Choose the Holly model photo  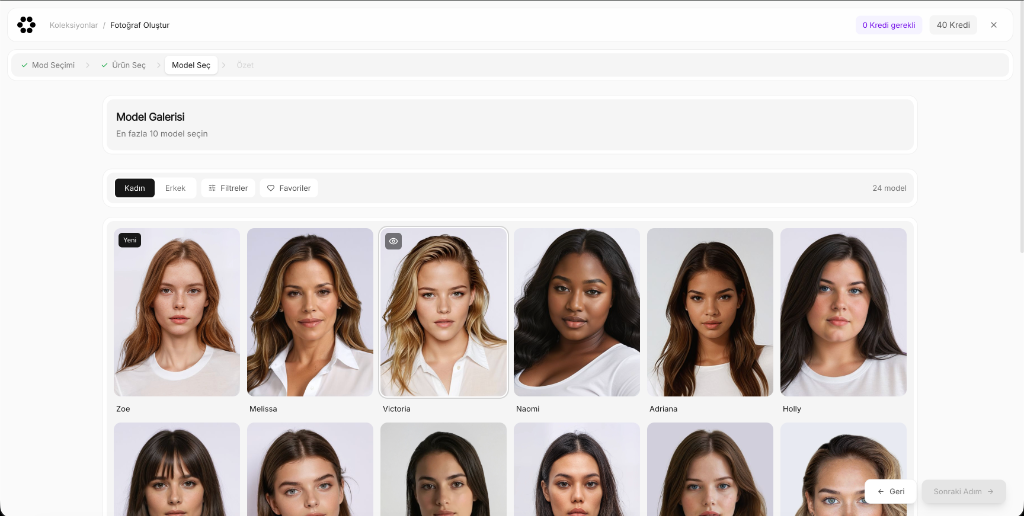click(843, 312)
